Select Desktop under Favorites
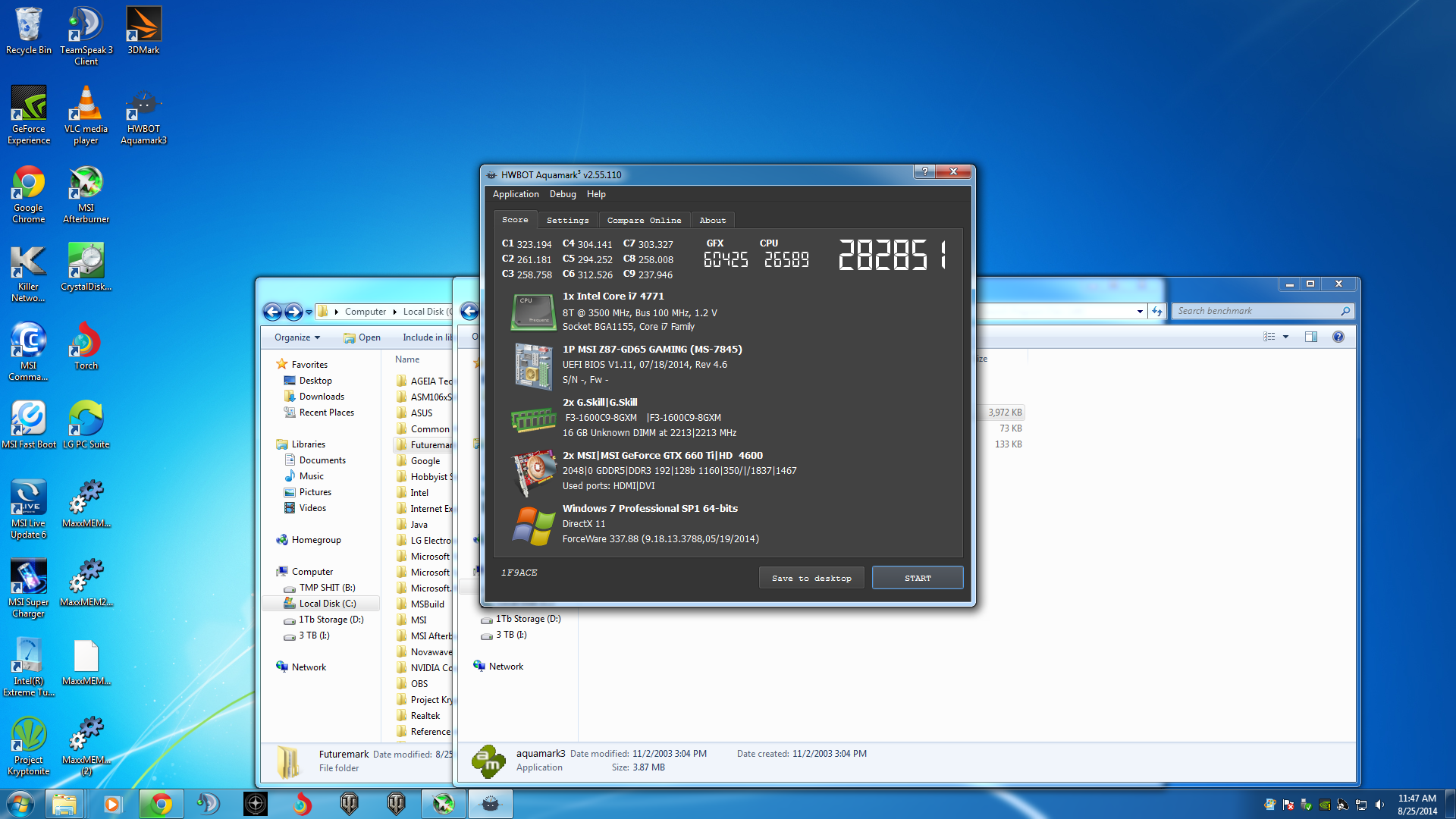The height and width of the screenshot is (819, 1456). click(x=315, y=381)
